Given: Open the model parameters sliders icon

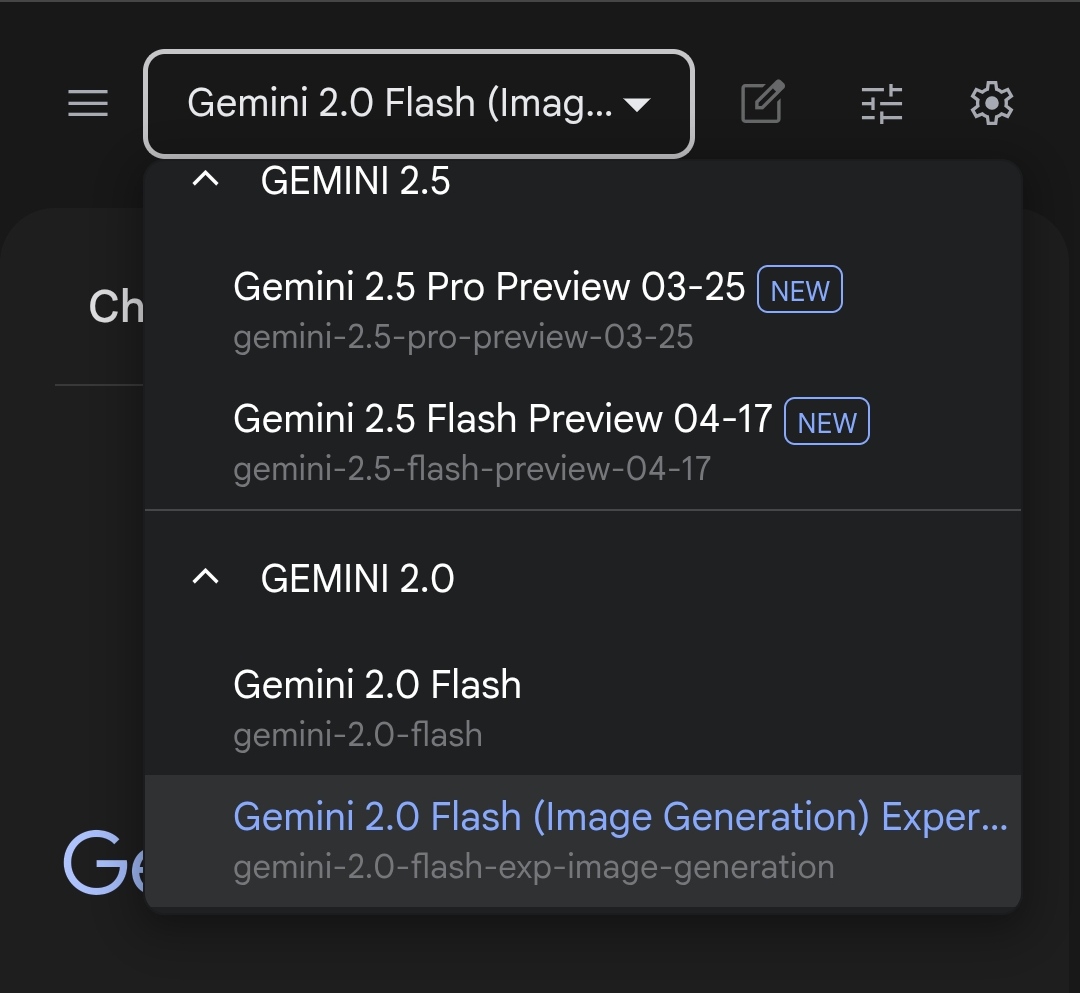Looking at the screenshot, I should point(882,103).
